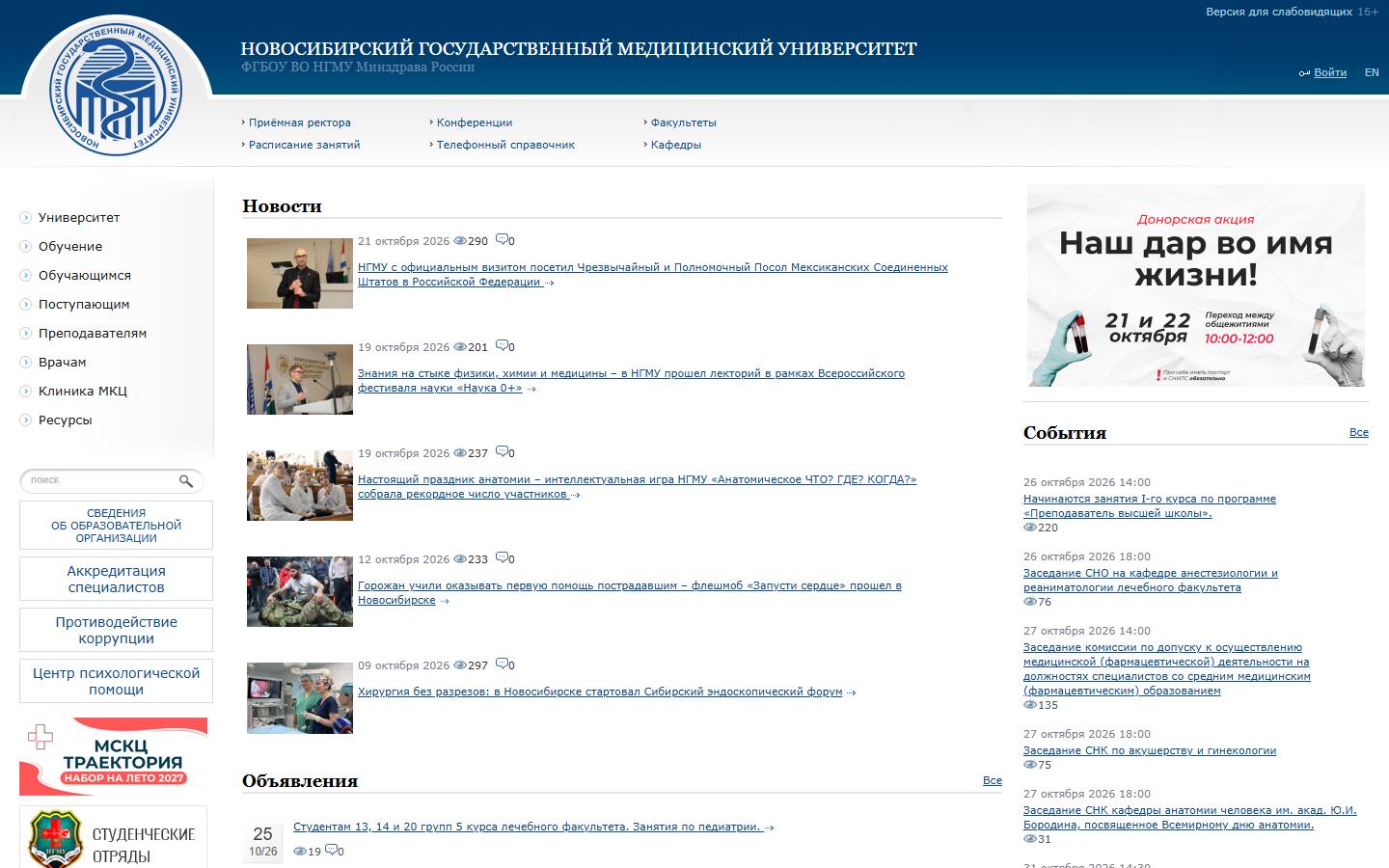Open the МСКЦ Траектория banner
Screen dimensions: 1389x868
114,756
